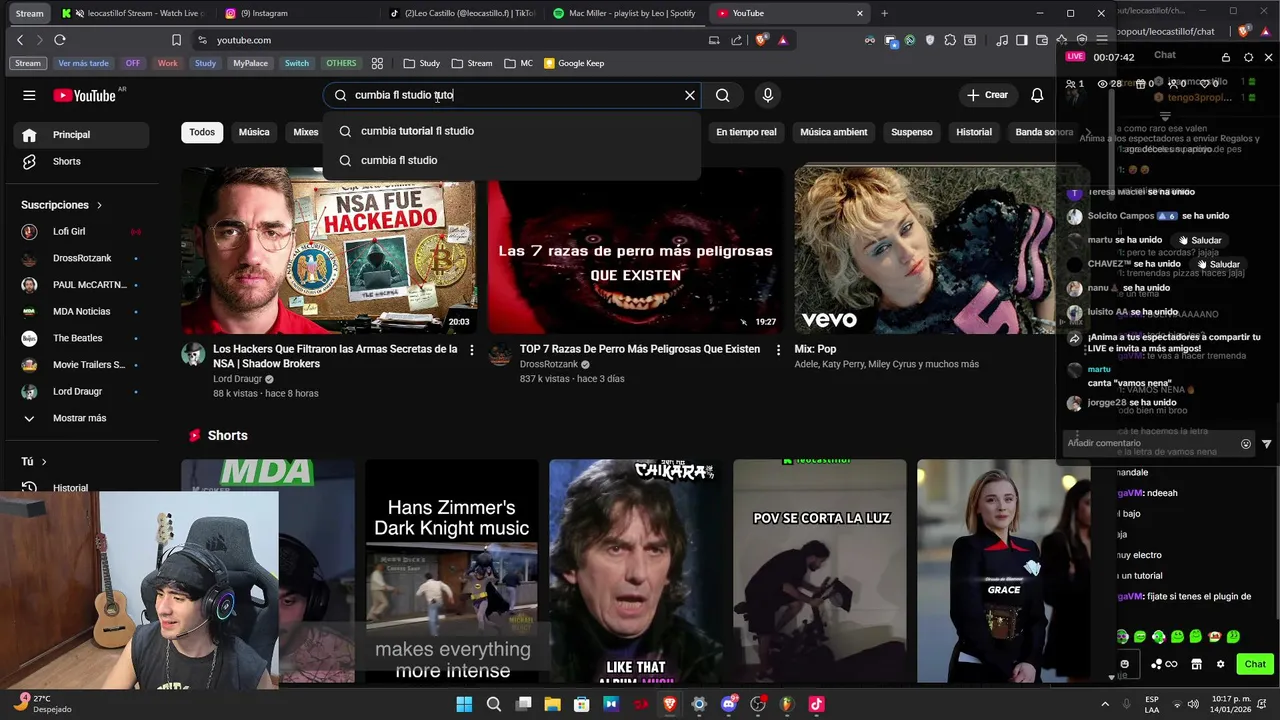Viewport: 1280px width, 720px height.
Task: Open YouTube notifications bell
Action: point(1037,95)
